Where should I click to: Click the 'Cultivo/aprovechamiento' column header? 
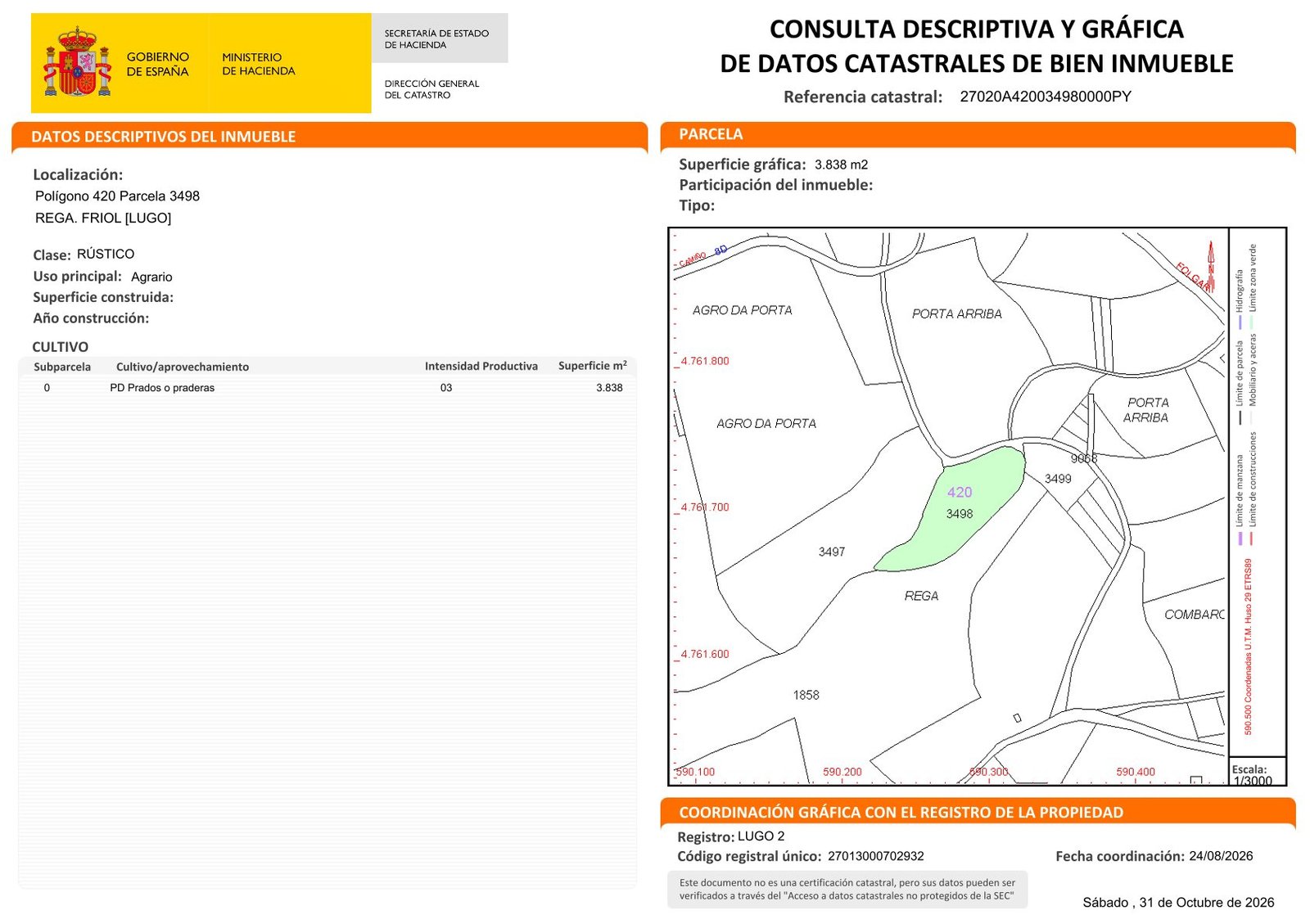point(183,367)
